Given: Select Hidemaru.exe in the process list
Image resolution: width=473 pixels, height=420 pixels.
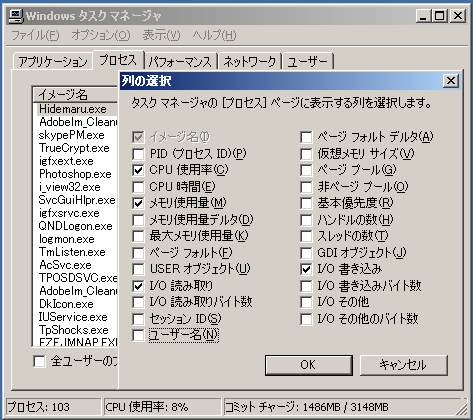Looking at the screenshot, I should coord(76,109).
